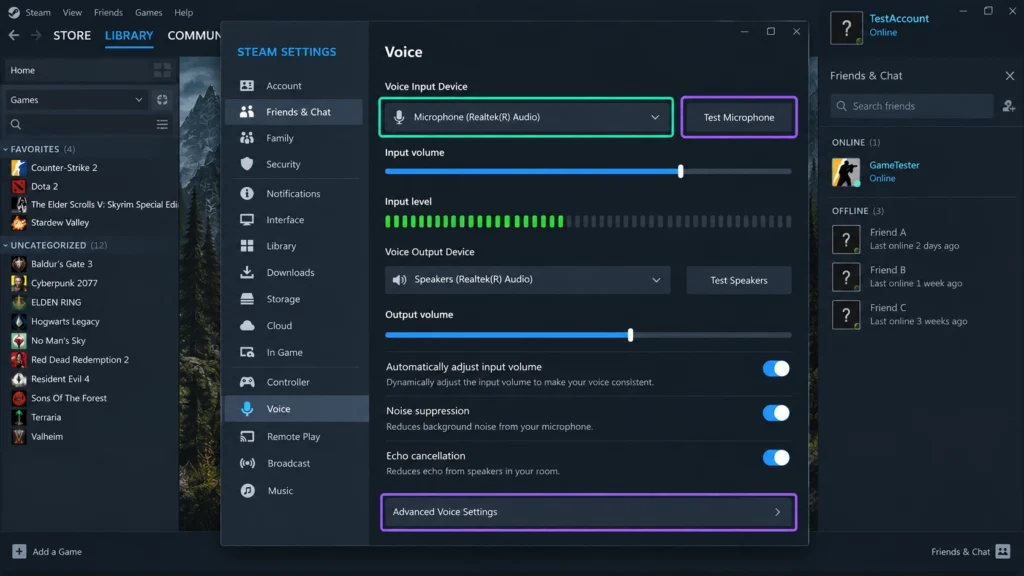Select Dota 2 in library
Screen dimensions: 1024x576
tap(44, 186)
